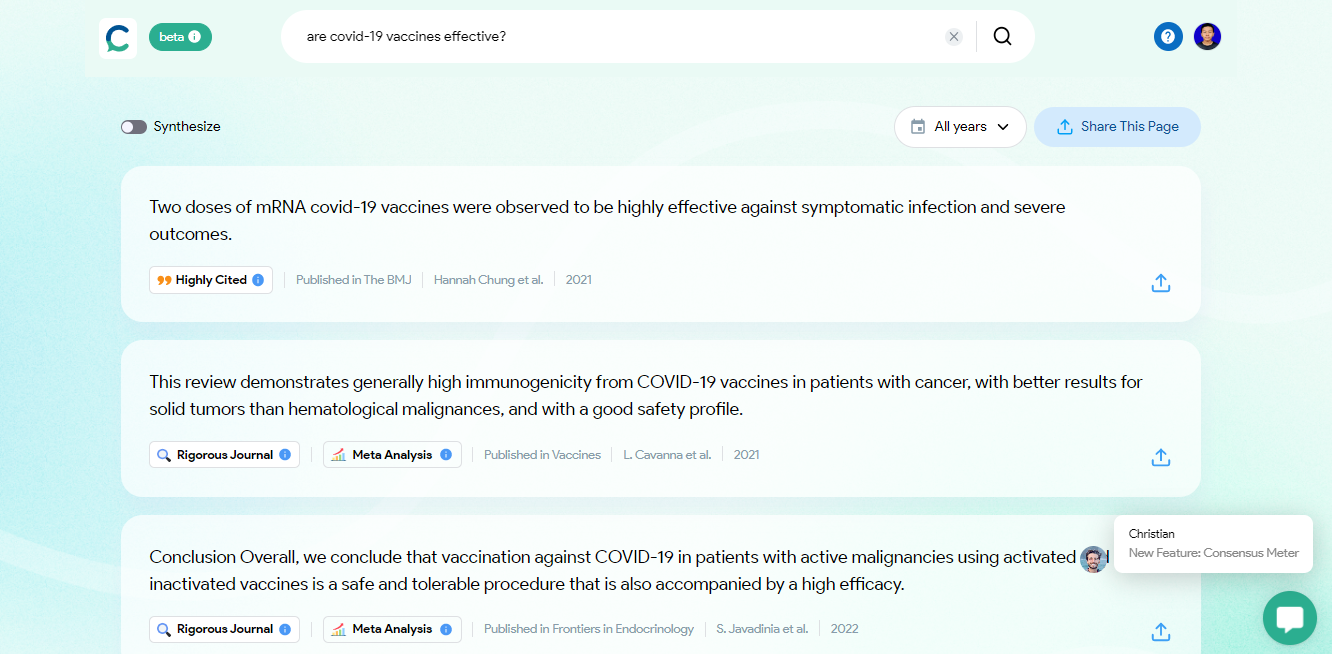Open the user profile avatar
This screenshot has height=654, width=1332.
pyautogui.click(x=1207, y=37)
